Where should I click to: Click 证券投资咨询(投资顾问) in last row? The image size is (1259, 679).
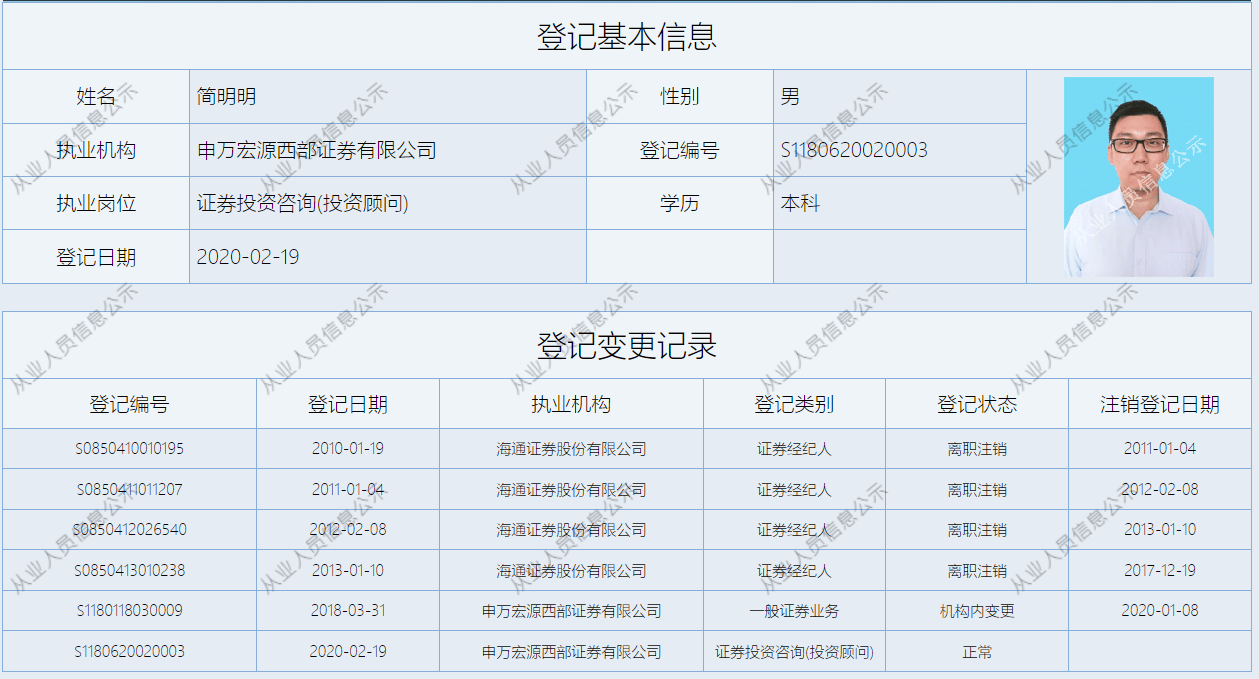click(x=796, y=651)
